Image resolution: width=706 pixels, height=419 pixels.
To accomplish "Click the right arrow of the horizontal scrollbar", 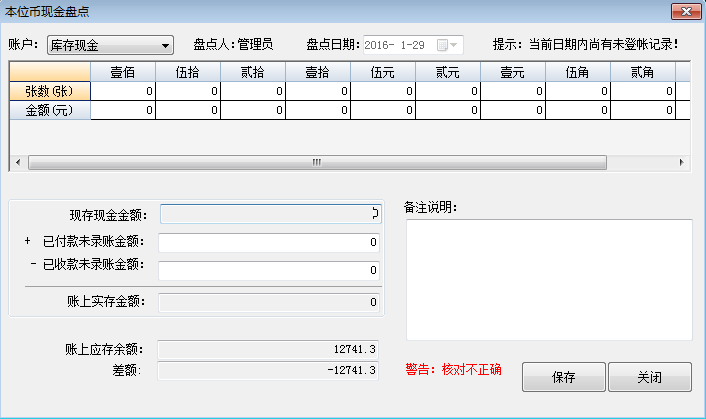I will (x=682, y=162).
